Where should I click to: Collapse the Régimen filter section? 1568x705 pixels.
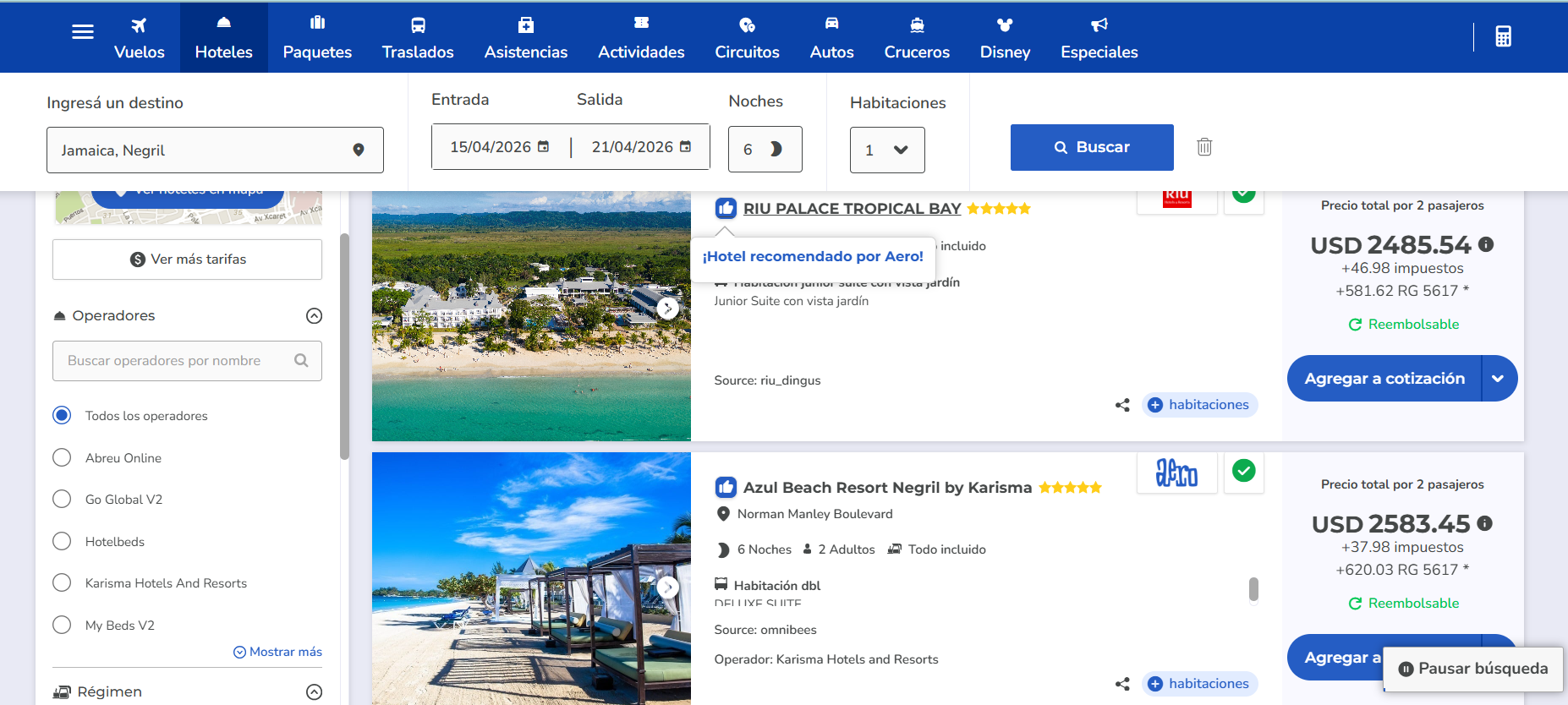pos(314,692)
